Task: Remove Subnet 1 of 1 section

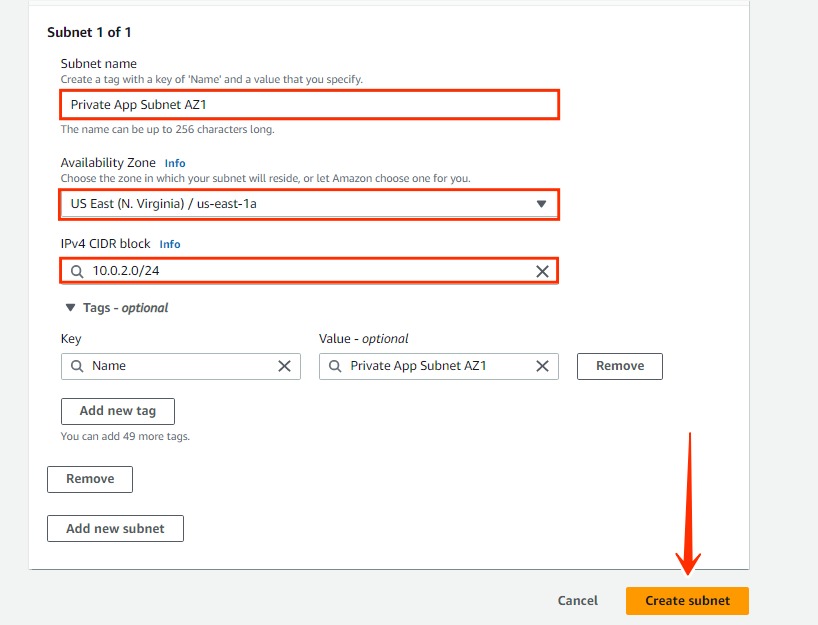Action: tap(90, 479)
